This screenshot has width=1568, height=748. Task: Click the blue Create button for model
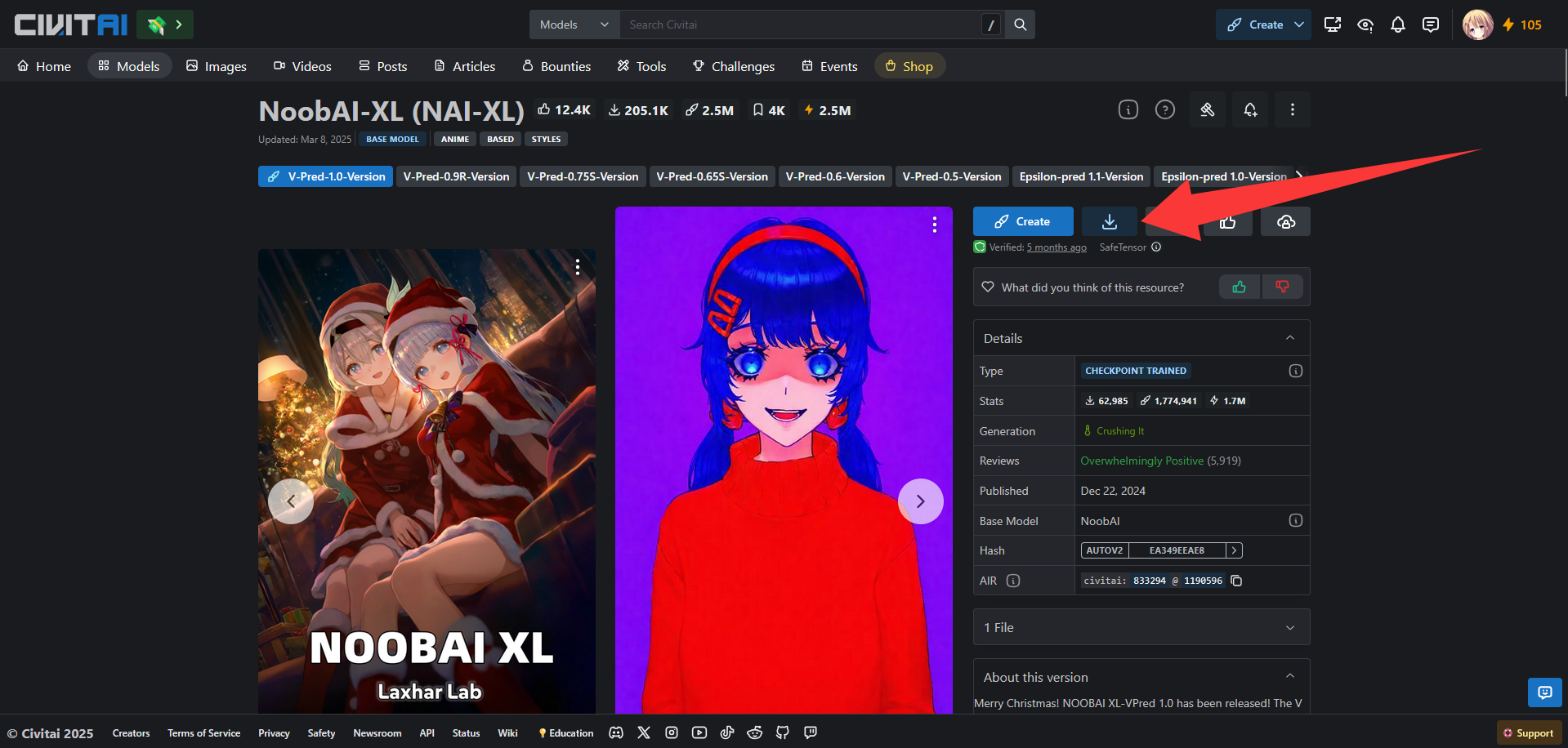(1023, 221)
